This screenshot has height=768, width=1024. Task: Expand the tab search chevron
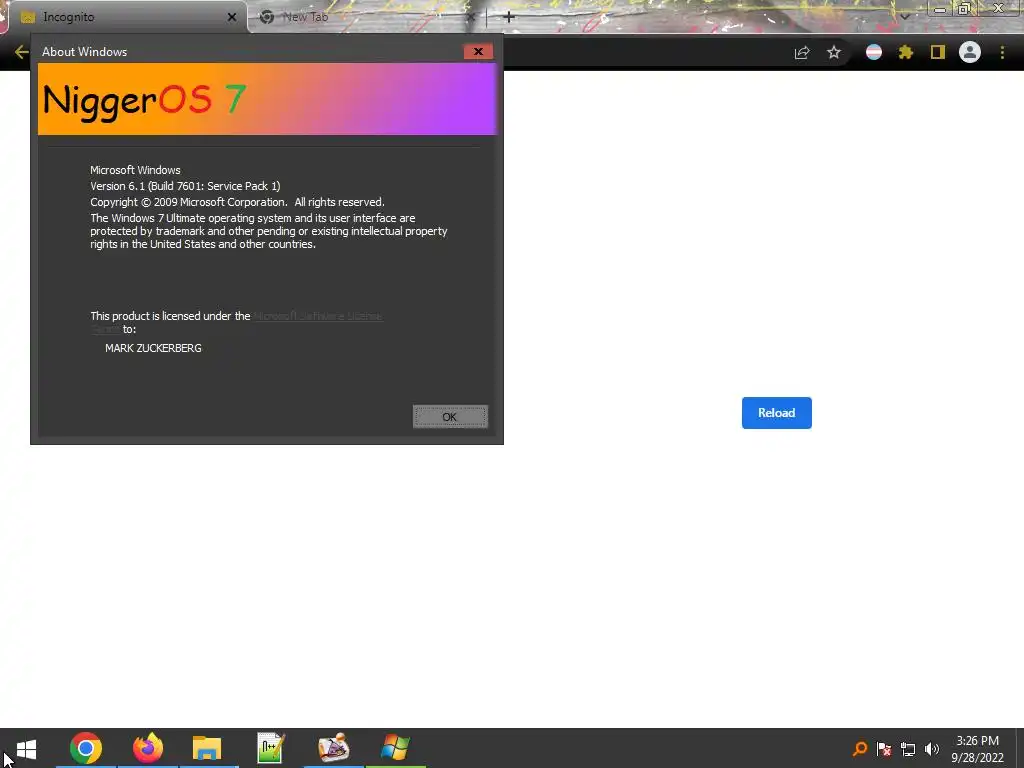point(904,16)
